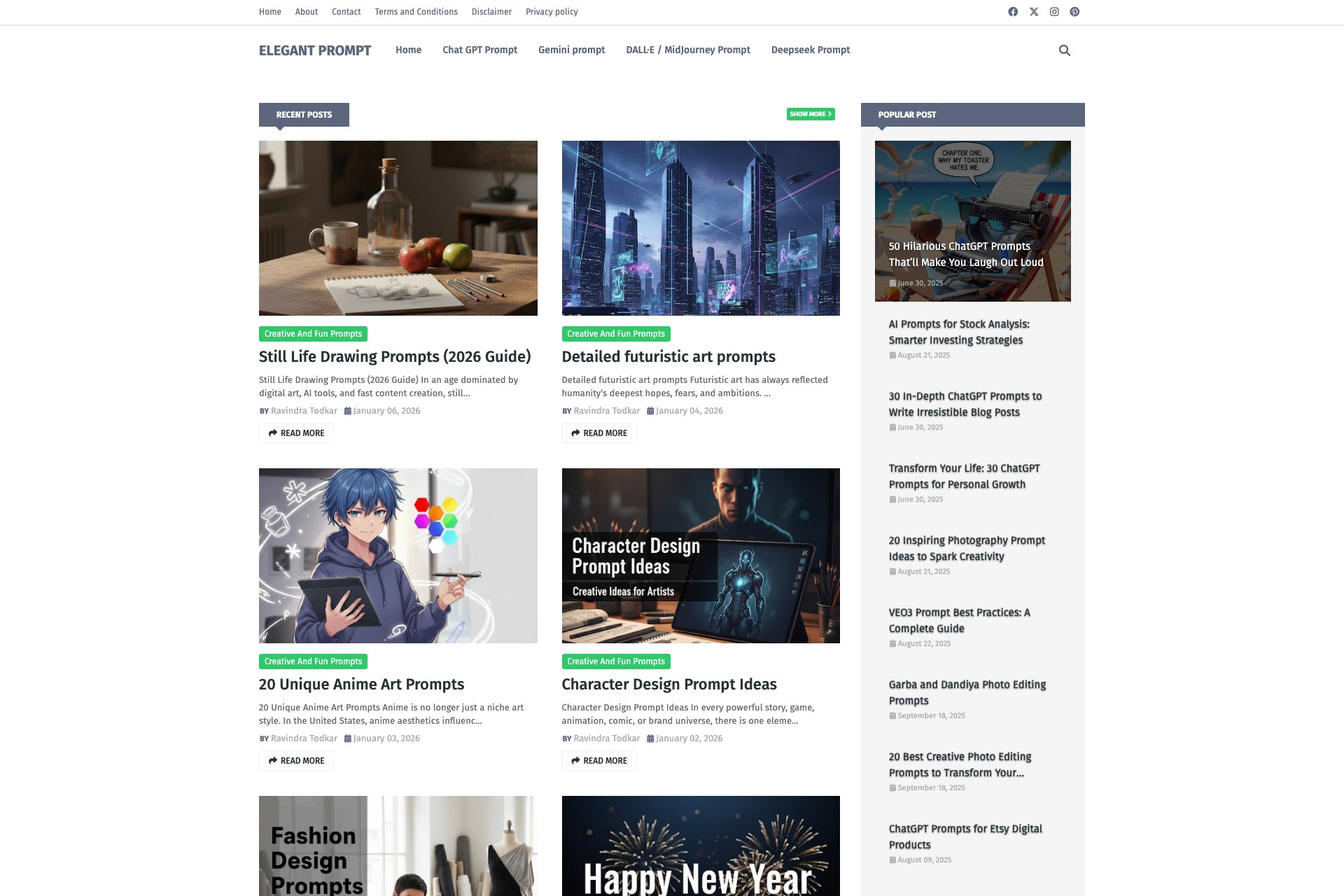This screenshot has width=1344, height=896.
Task: Open the Facebook social icon
Action: 1013,12
